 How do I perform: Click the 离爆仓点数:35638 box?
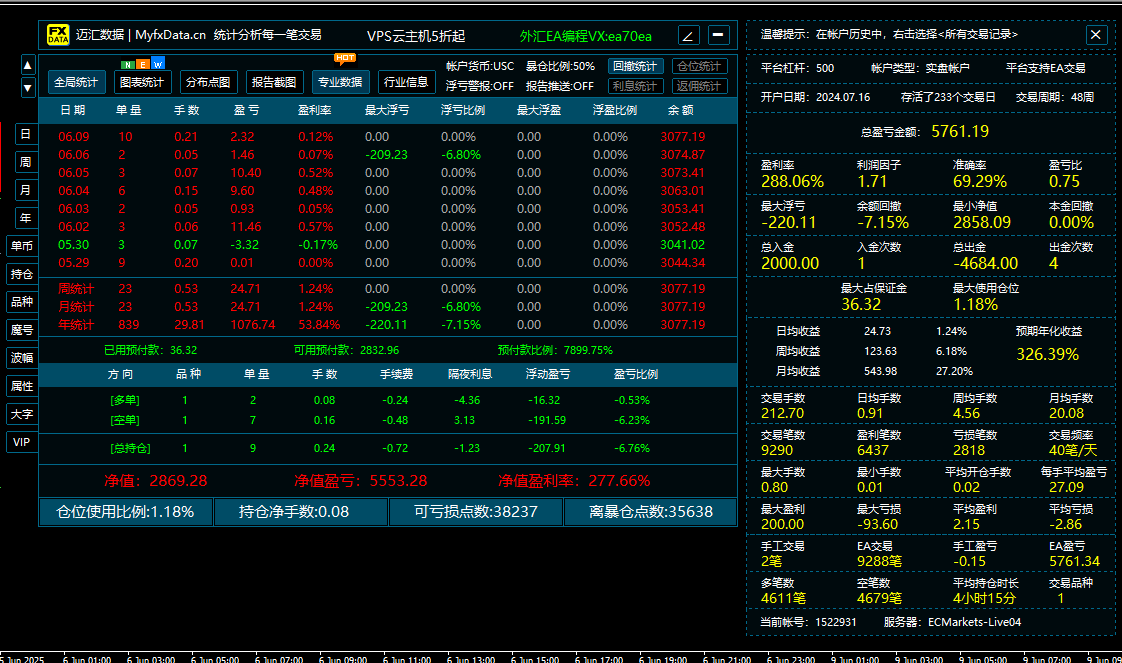click(x=650, y=512)
